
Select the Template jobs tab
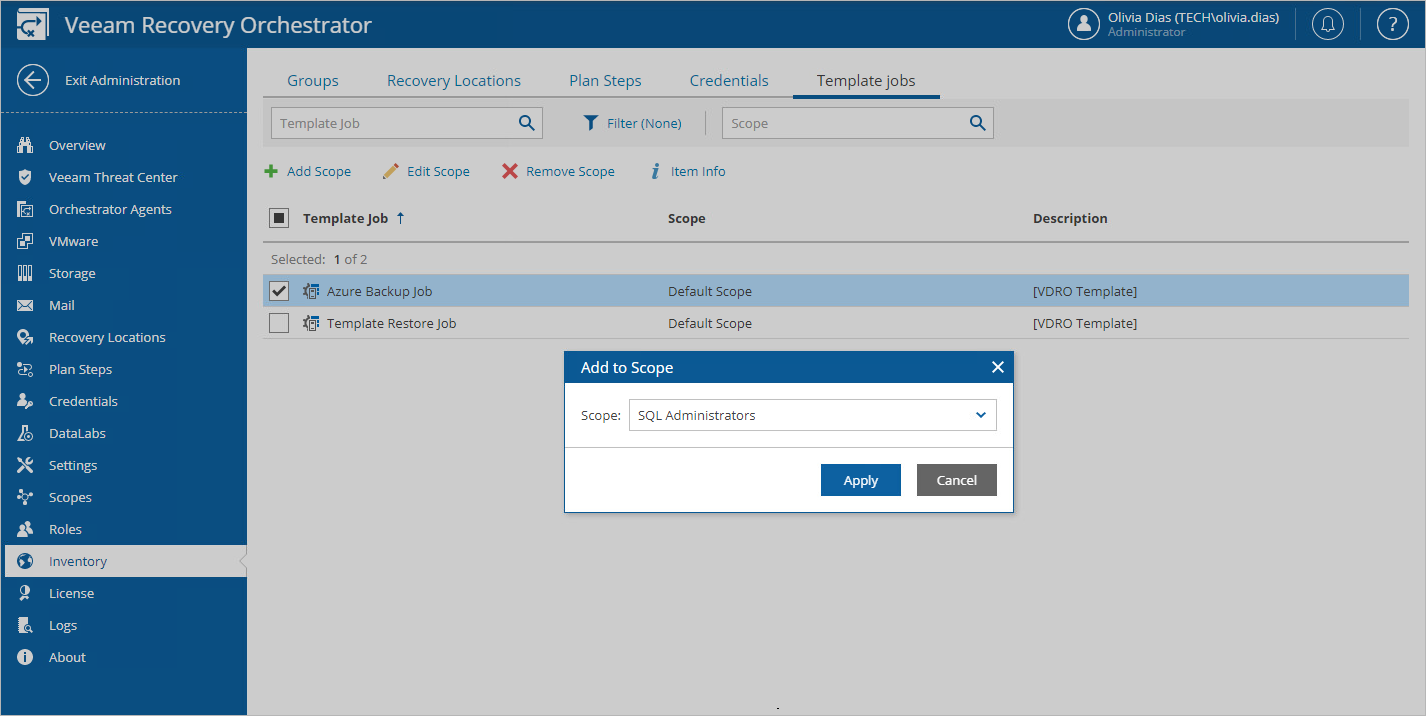tap(866, 81)
